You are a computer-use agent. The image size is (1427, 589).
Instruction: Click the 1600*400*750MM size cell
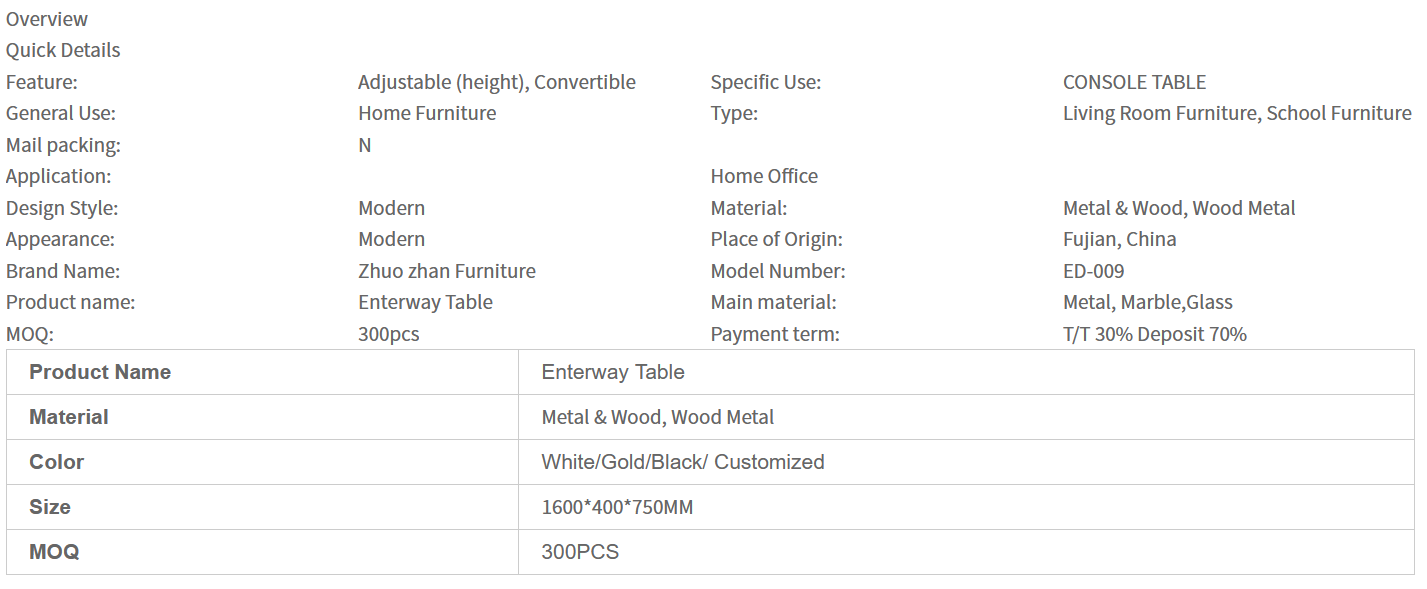pos(617,507)
